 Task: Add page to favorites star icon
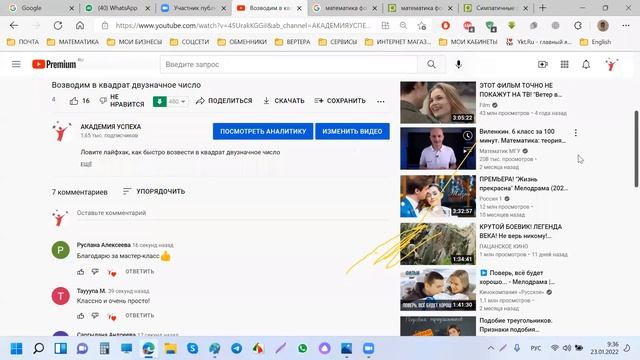pyautogui.click(x=422, y=26)
